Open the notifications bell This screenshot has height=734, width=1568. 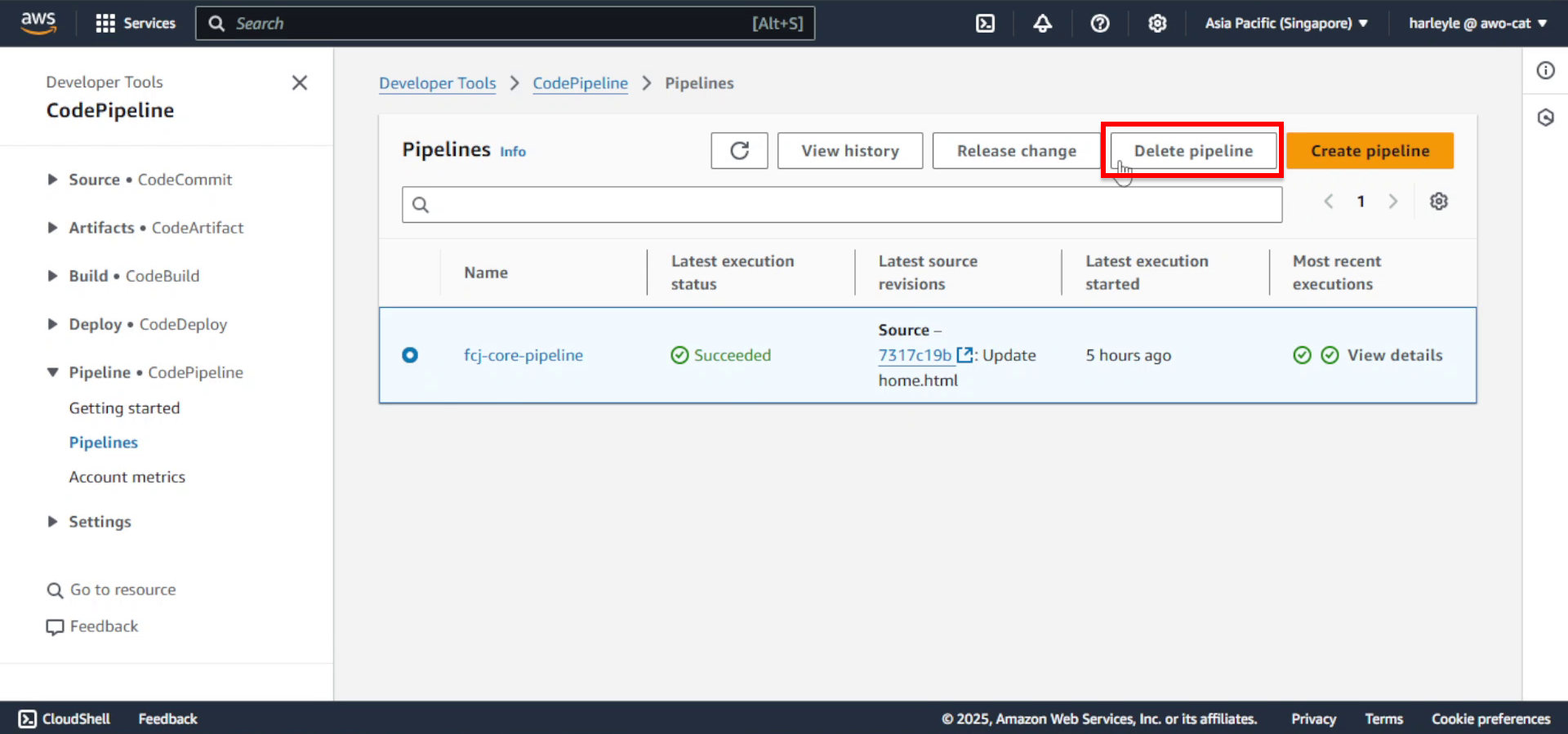coord(1042,23)
